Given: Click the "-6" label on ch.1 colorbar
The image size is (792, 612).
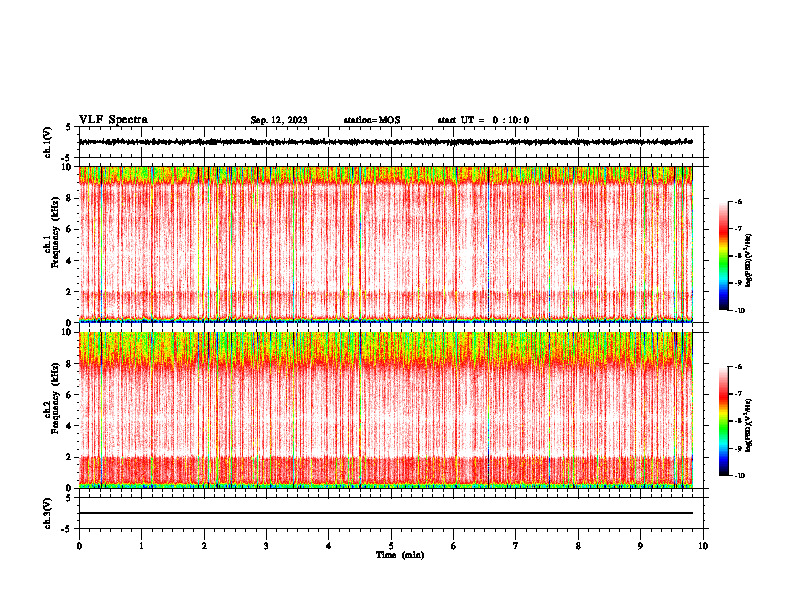Looking at the screenshot, I should (738, 201).
